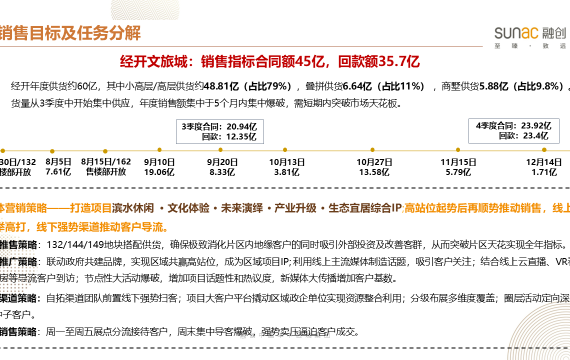Select the label 11月15日 5.79亿
The width and height of the screenshot is (570, 360).
pyautogui.click(x=458, y=167)
